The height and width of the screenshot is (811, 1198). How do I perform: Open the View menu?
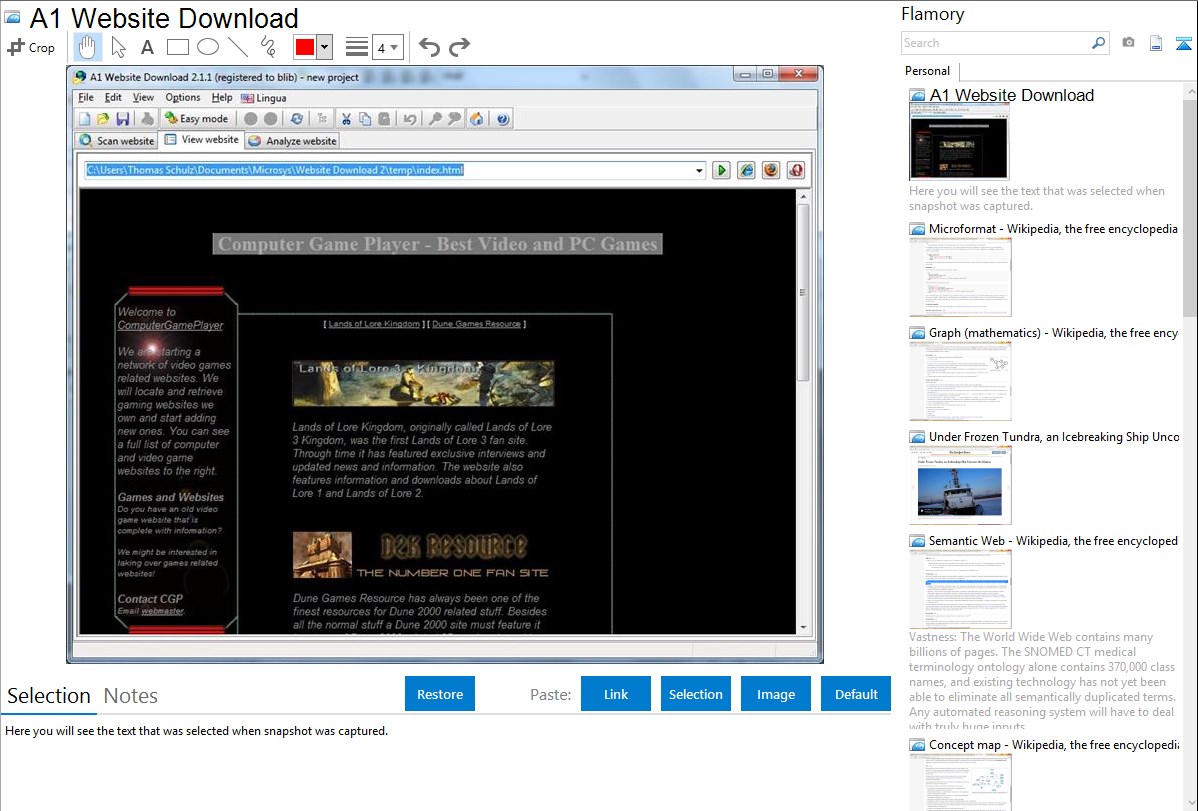[x=143, y=98]
